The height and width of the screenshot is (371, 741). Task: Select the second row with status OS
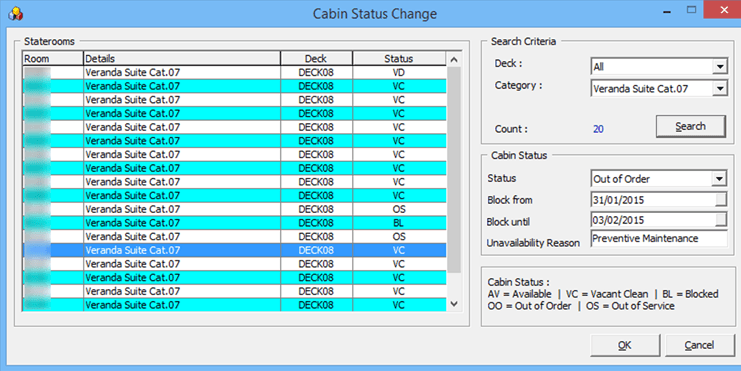(234, 236)
